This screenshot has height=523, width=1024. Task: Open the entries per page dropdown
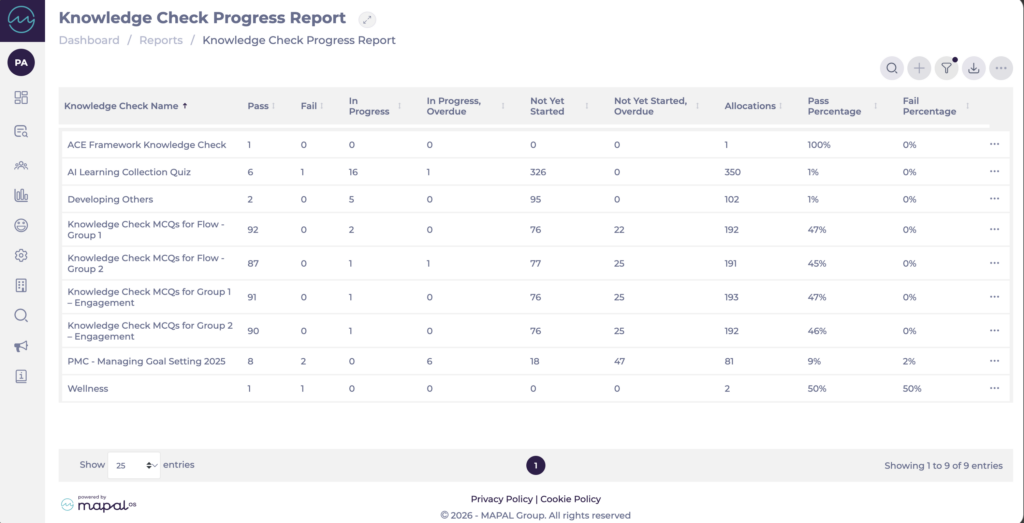[x=134, y=465]
